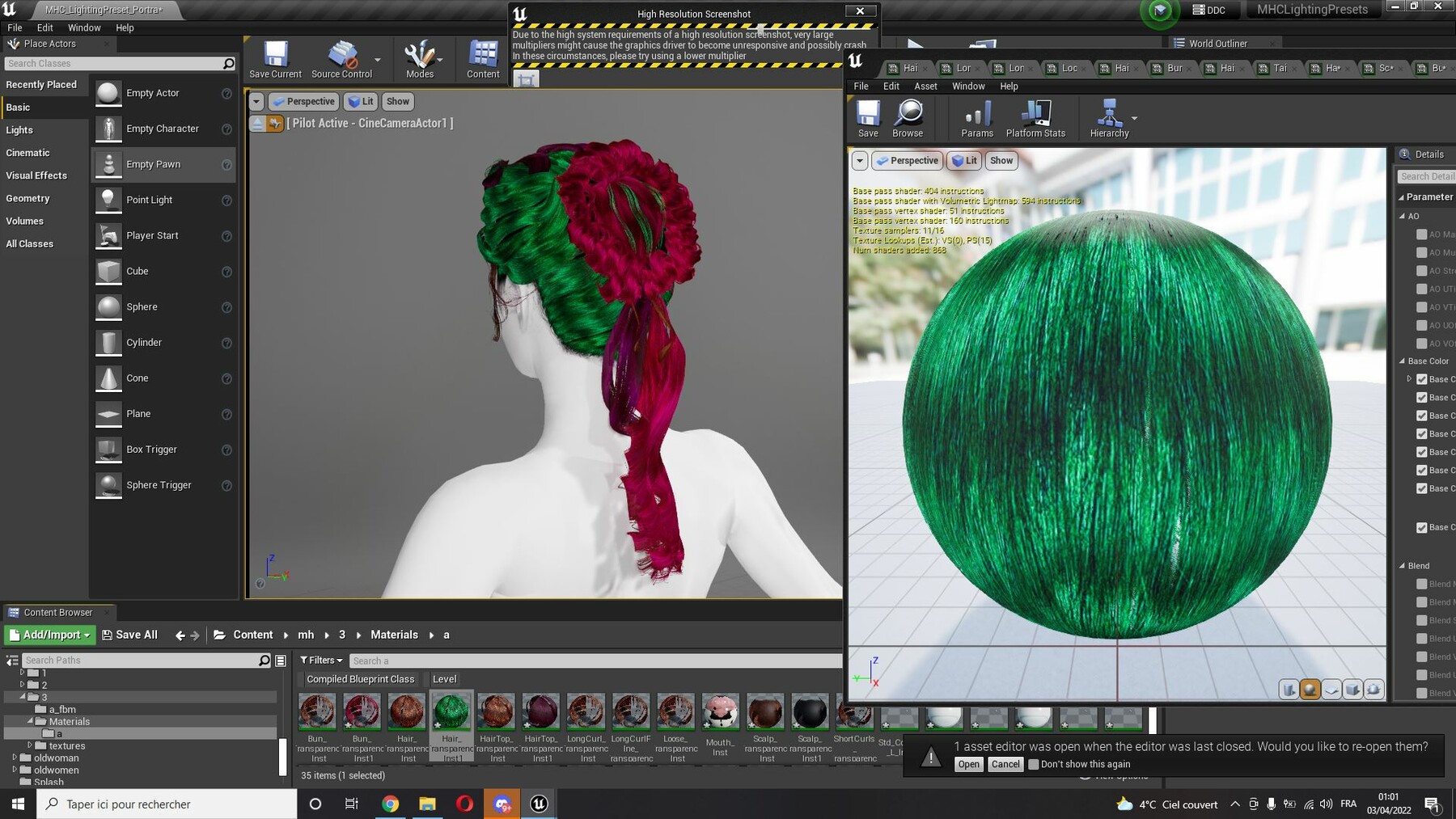Image resolution: width=1456 pixels, height=819 pixels.
Task: Open Filters dropdown in Content Browser
Action: tap(321, 661)
